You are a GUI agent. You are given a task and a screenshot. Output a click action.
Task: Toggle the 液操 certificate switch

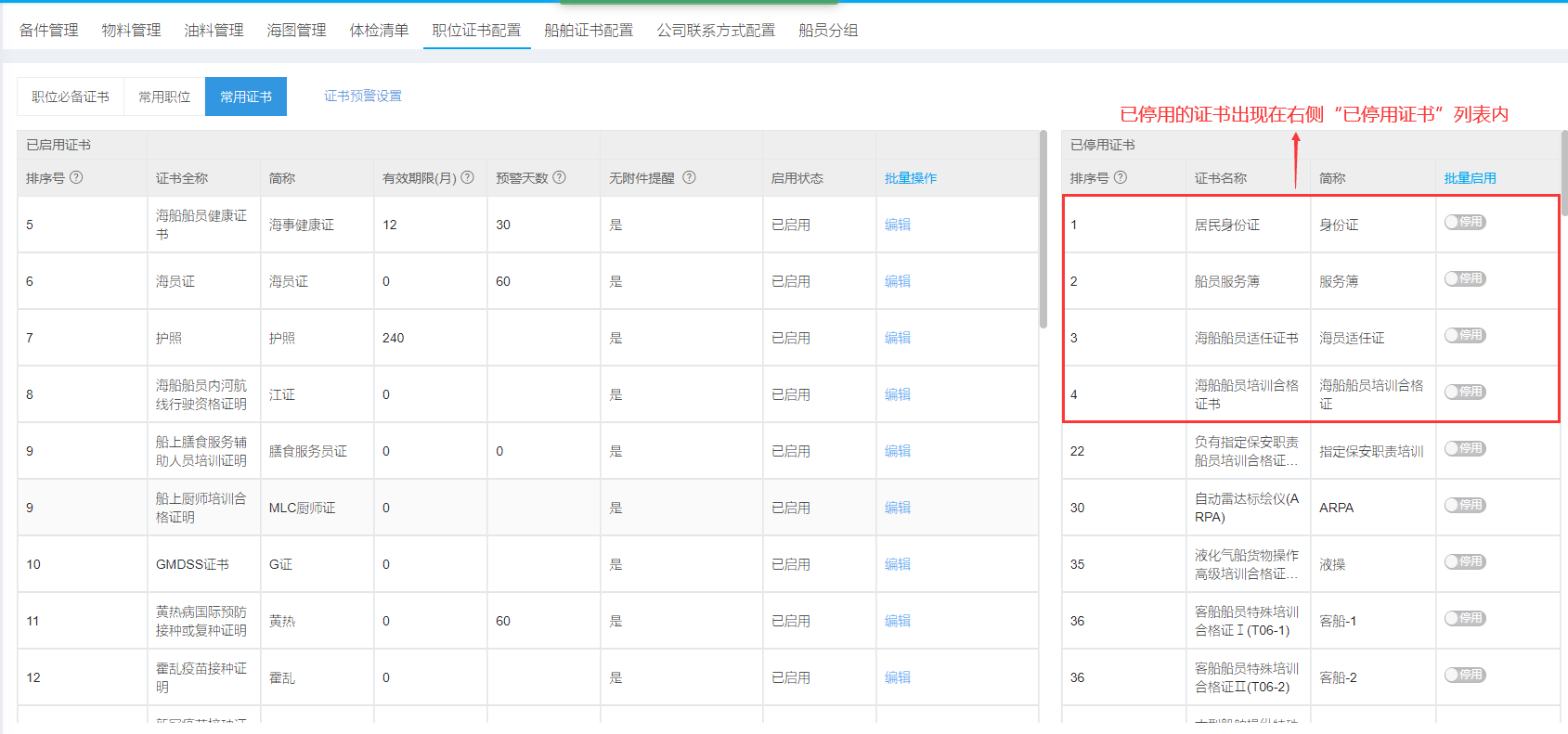coord(1465,561)
